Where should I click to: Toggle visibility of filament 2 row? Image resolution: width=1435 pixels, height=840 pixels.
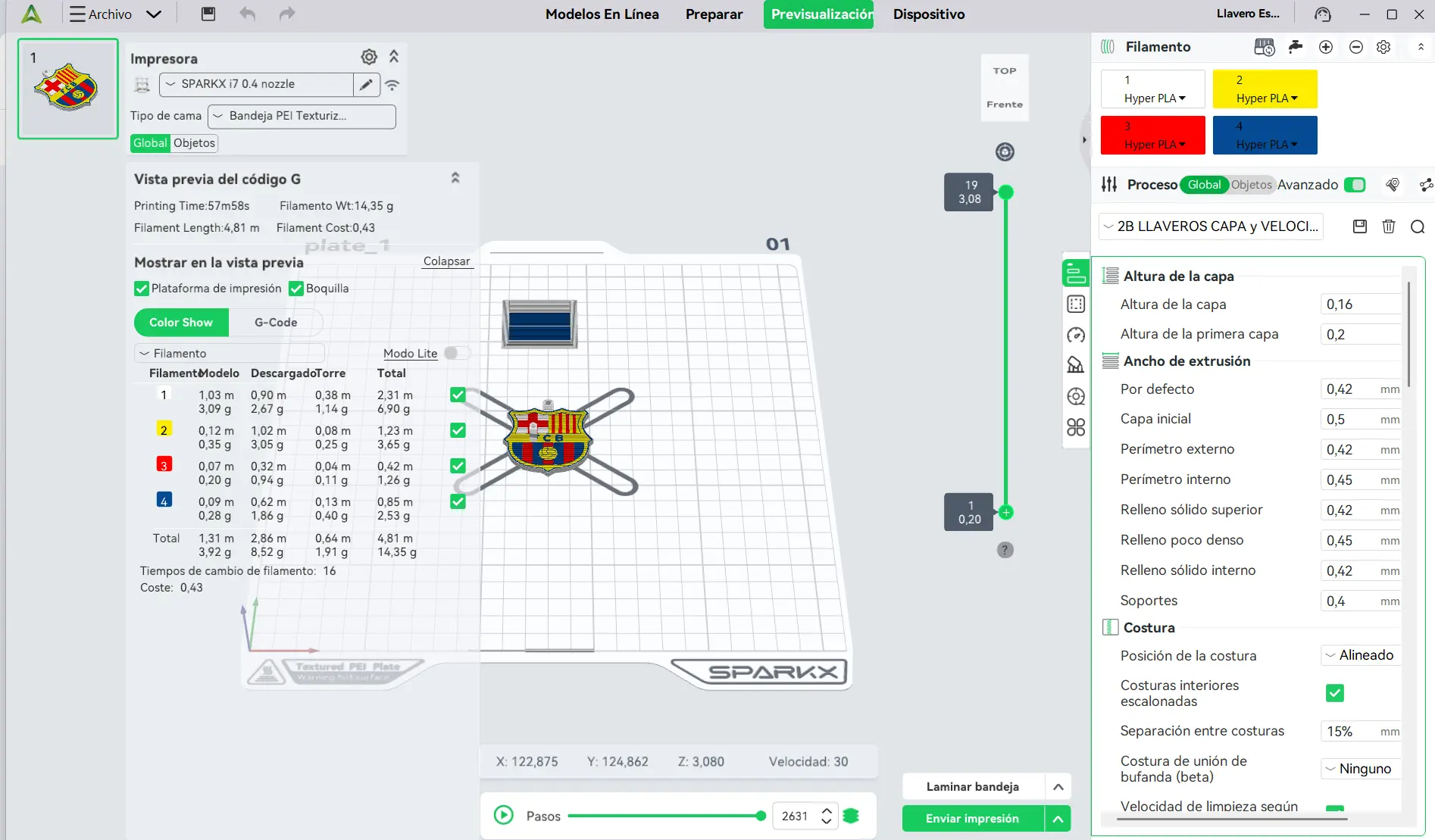(458, 430)
